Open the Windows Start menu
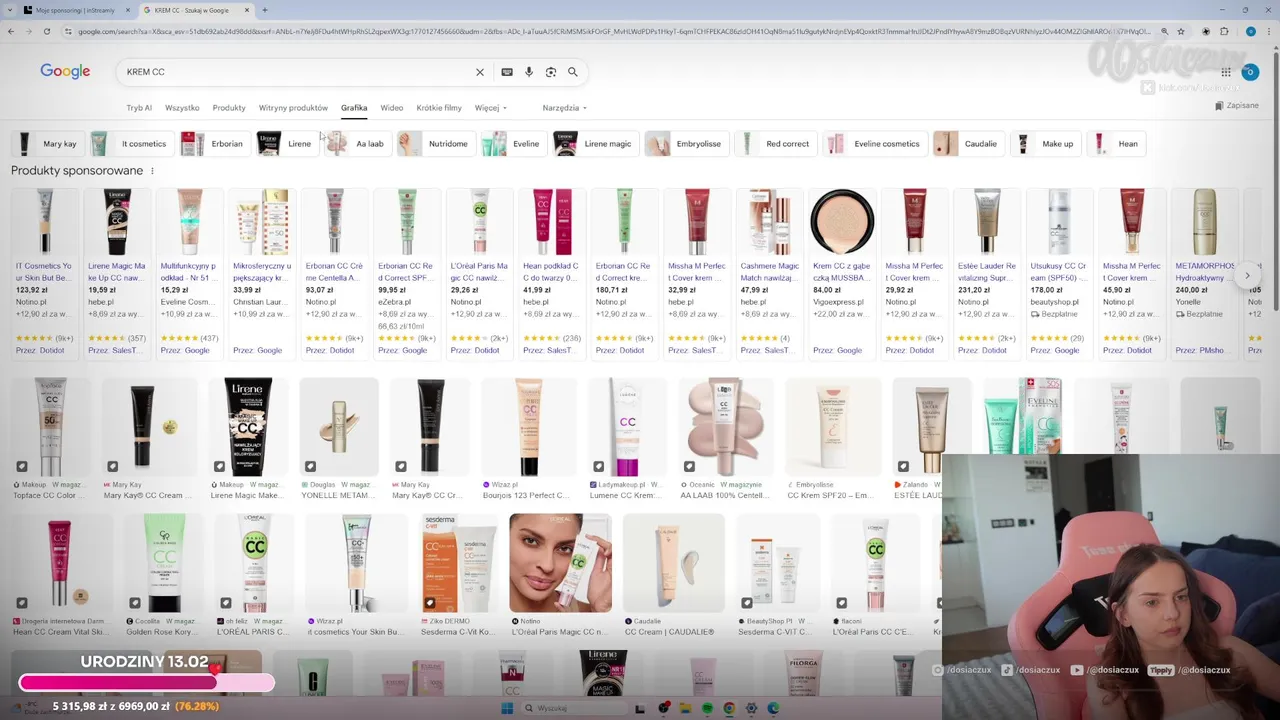Viewport: 1280px width, 720px height. 507,708
